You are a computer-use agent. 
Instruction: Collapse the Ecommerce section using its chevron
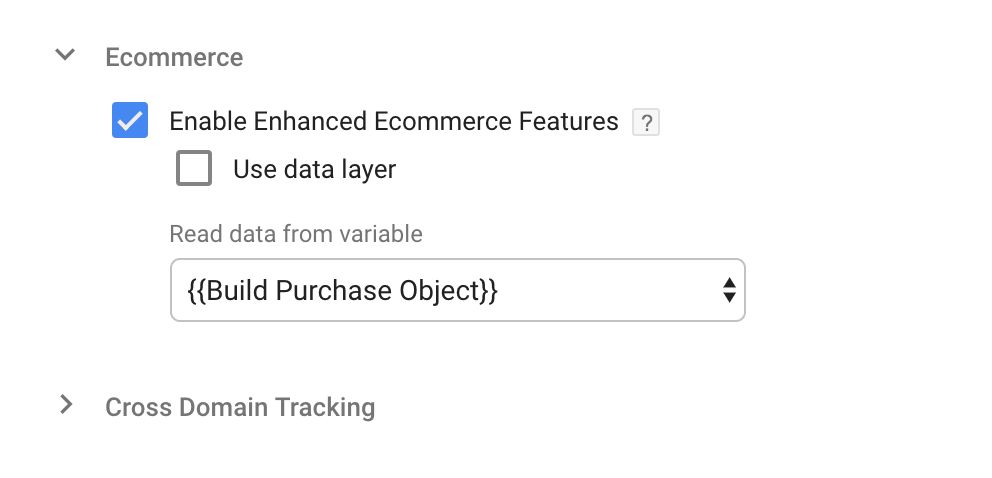(x=65, y=55)
